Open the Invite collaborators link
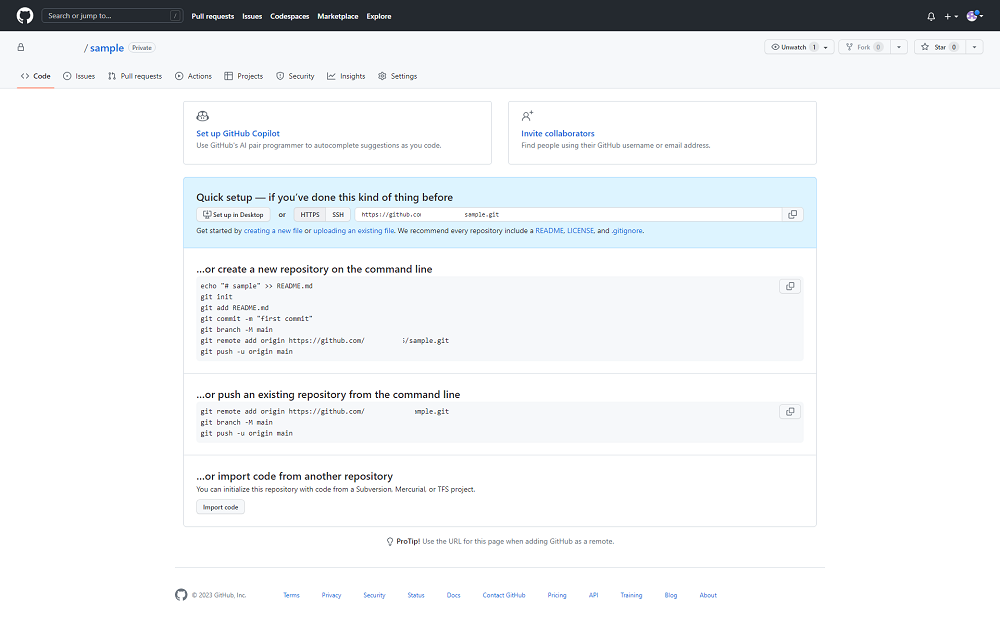 pos(557,133)
